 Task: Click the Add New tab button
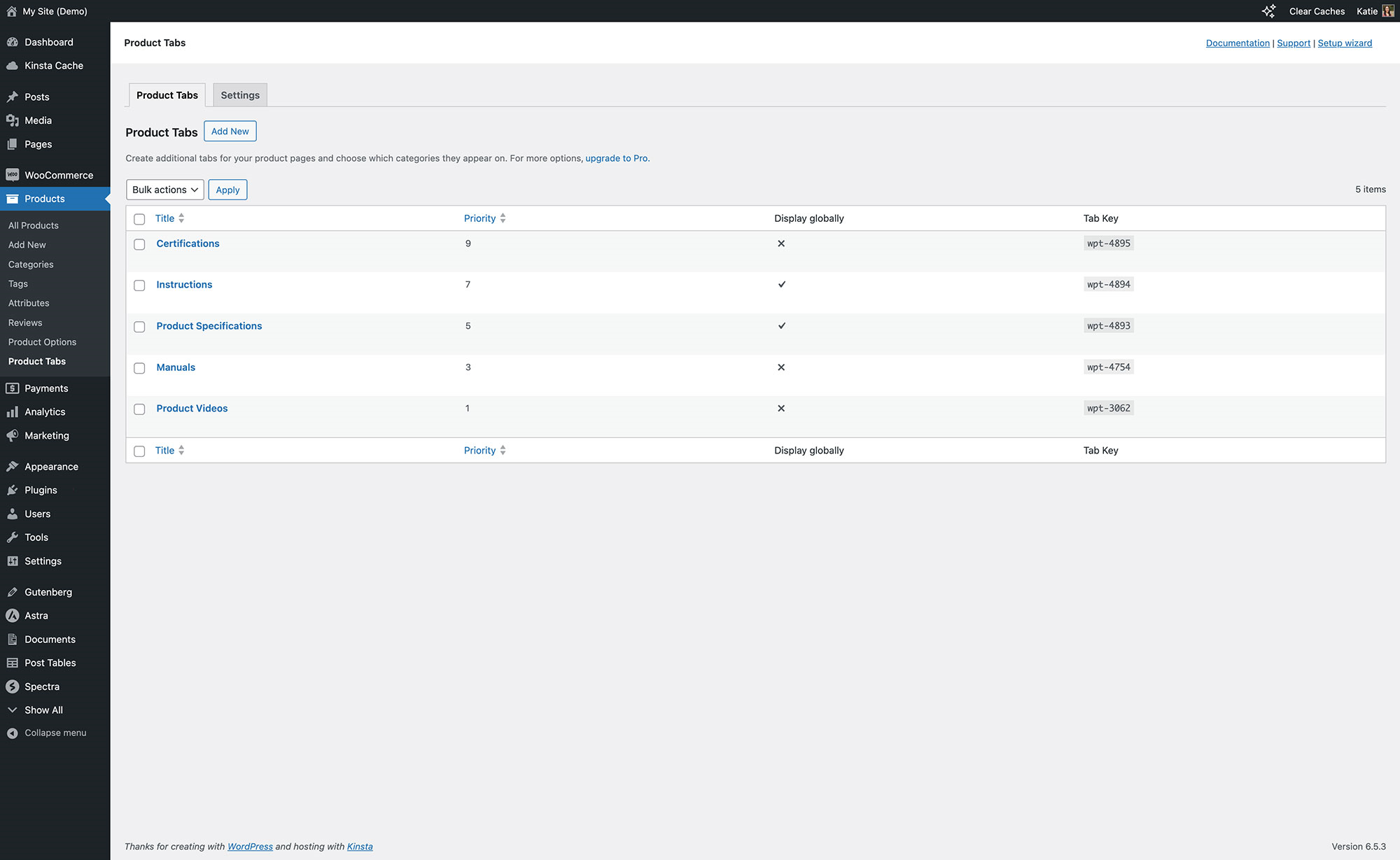(230, 132)
